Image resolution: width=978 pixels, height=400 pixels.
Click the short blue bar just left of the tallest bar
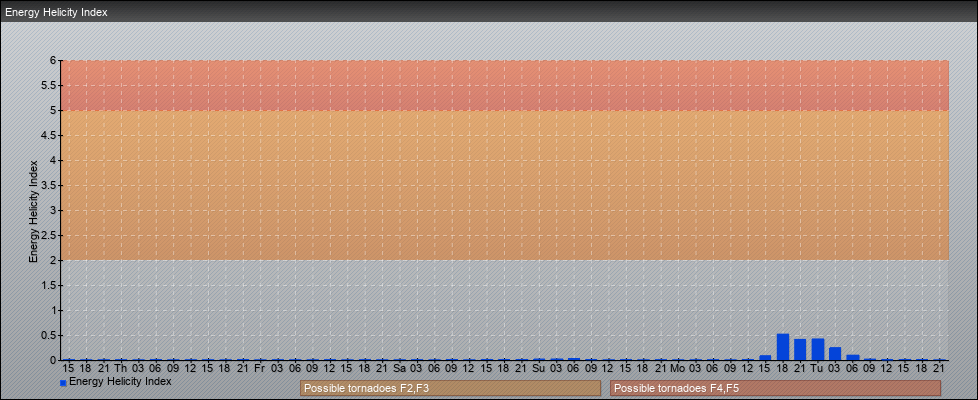click(x=765, y=357)
